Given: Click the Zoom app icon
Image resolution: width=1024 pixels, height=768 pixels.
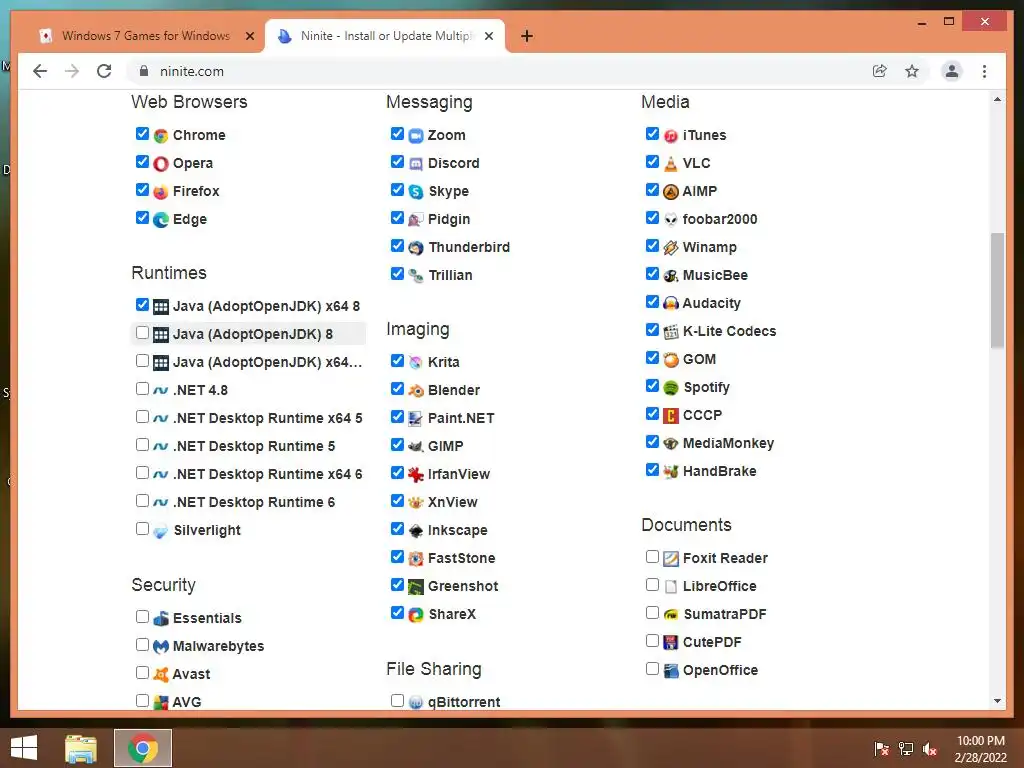Looking at the screenshot, I should (416, 136).
